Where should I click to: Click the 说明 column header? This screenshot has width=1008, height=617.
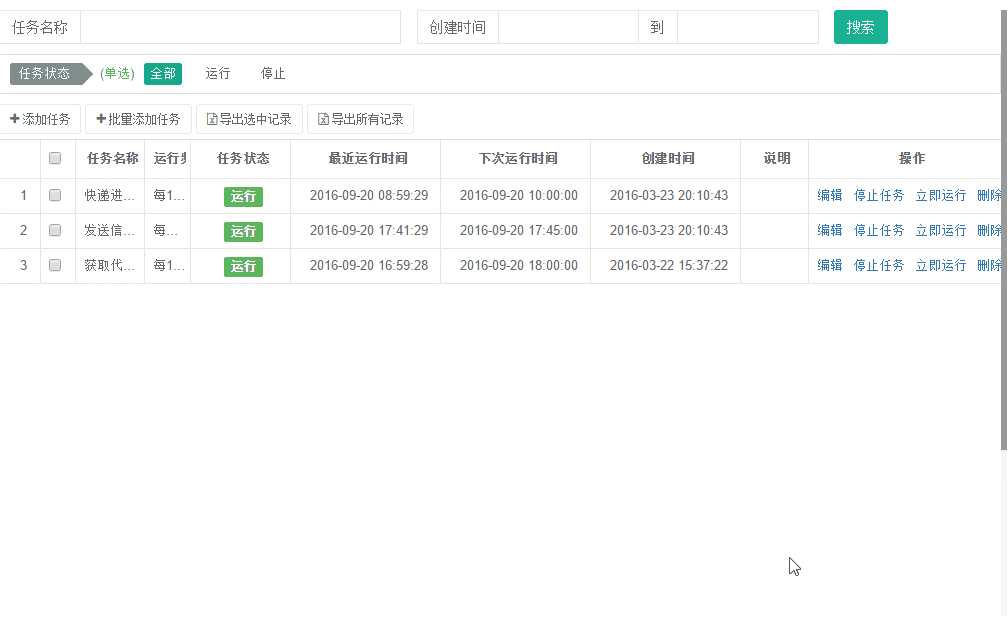click(x=777, y=158)
